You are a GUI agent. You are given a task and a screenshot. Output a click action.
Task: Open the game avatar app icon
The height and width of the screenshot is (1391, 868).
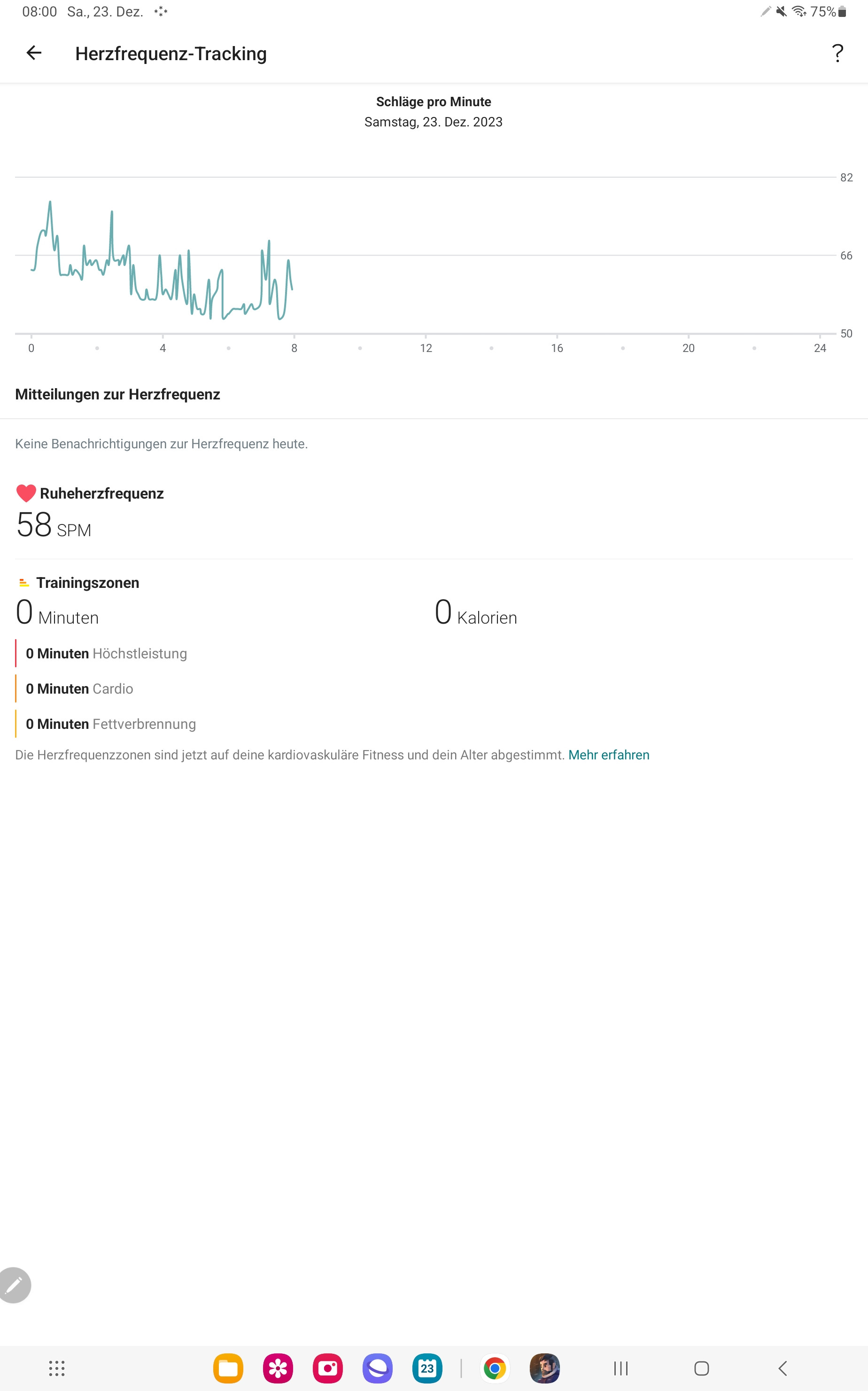point(544,1368)
